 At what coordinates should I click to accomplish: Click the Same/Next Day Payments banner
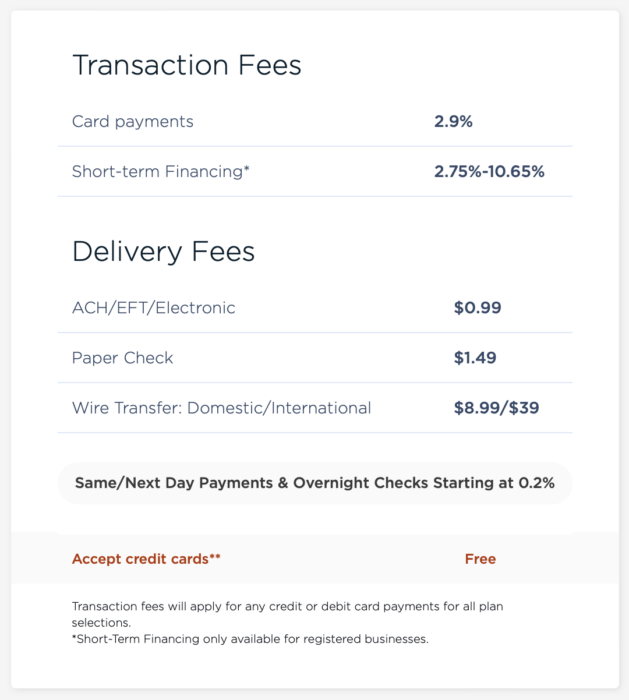(x=315, y=483)
